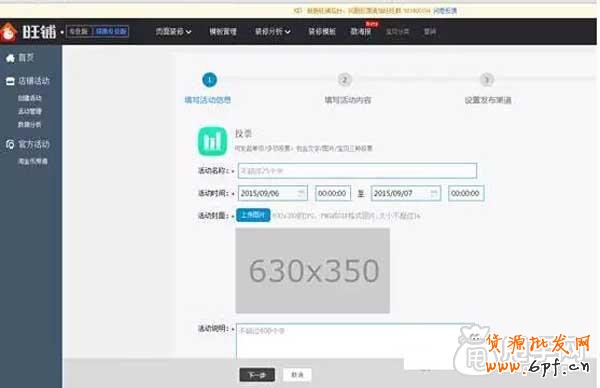Select step 1 circle 填写活动信息

pos(209,80)
